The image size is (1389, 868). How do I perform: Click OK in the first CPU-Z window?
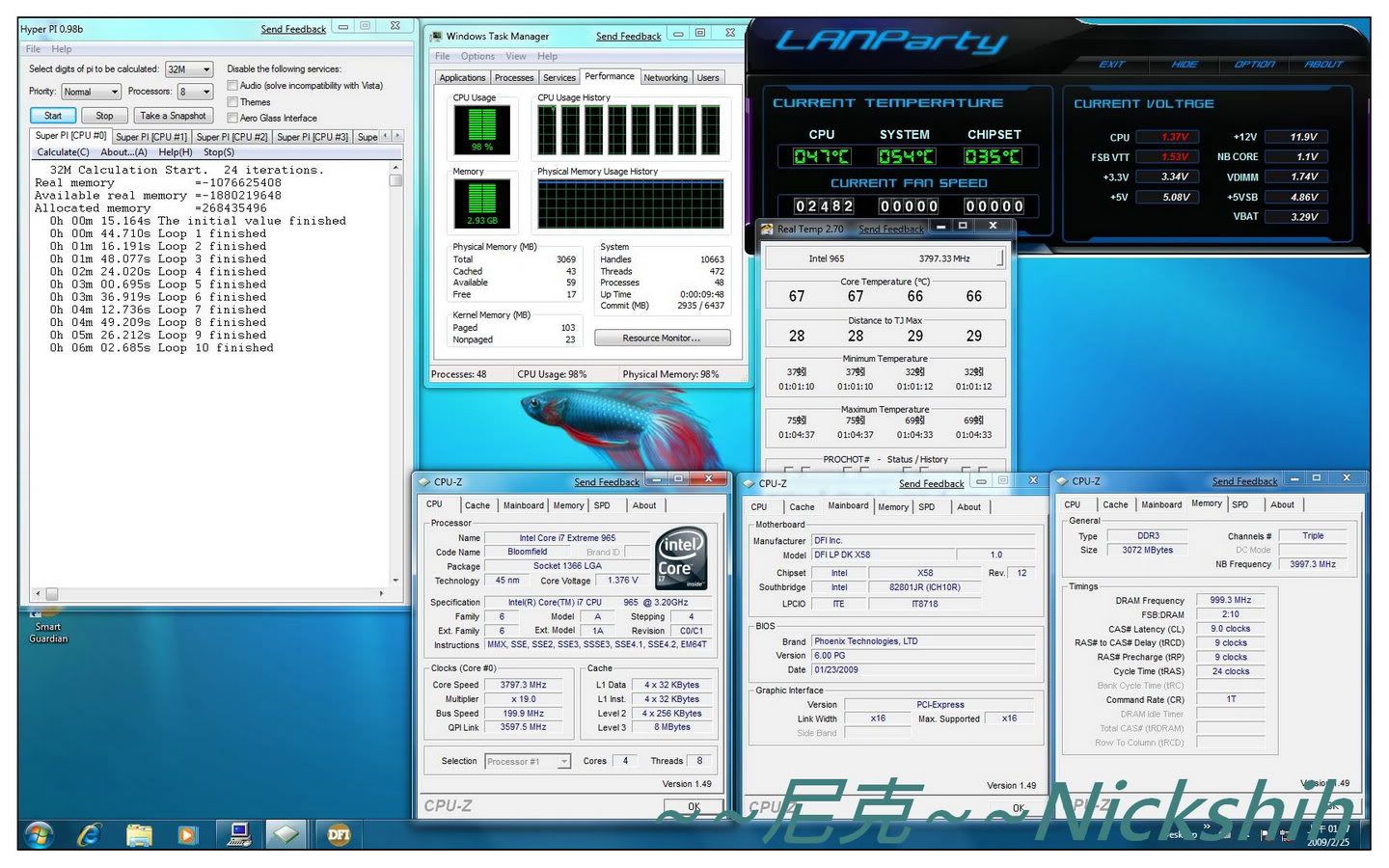694,806
